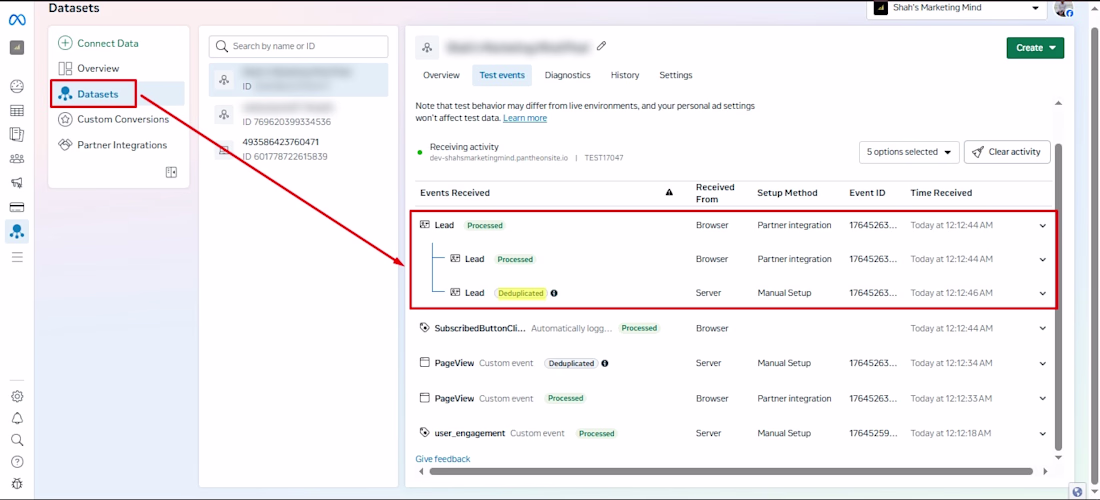1100x500 pixels.
Task: Expand nested Lead Browser row at 12:12:44 chevron
Action: tap(1042, 259)
